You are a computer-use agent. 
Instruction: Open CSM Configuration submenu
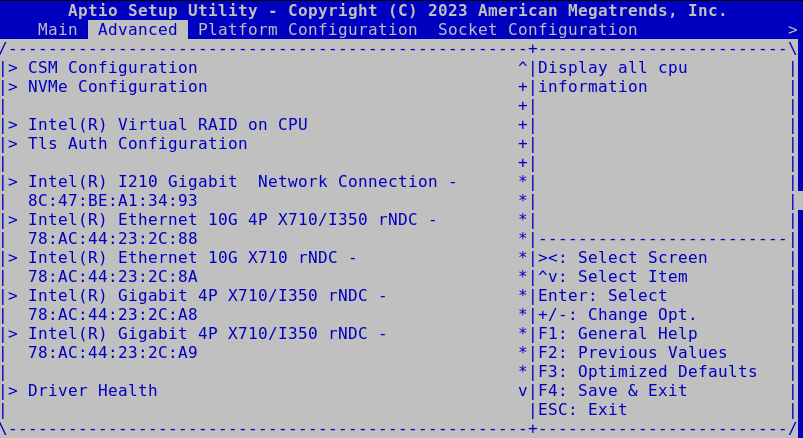point(112,68)
